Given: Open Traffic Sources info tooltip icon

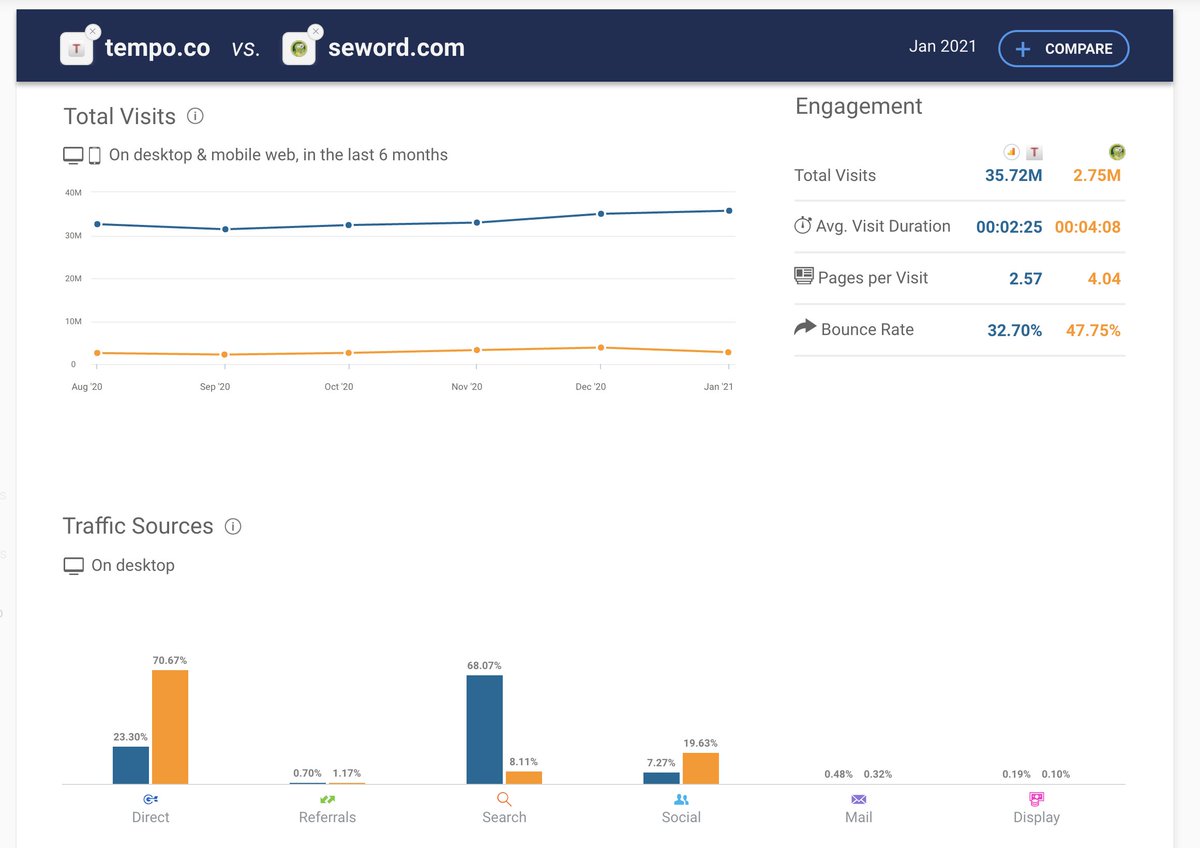Looking at the screenshot, I should point(233,526).
